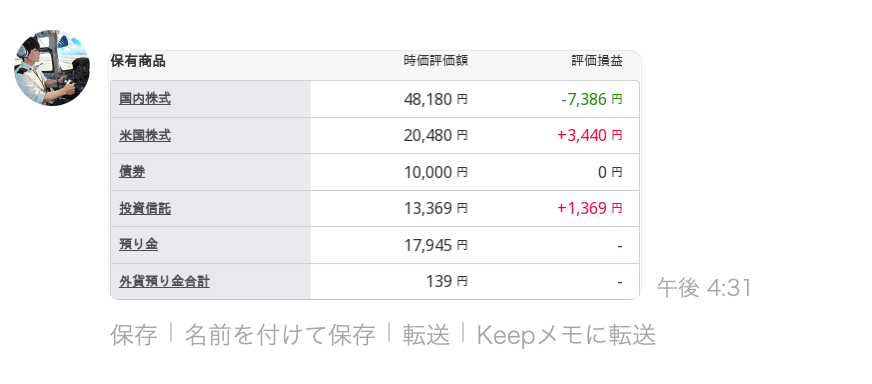Click the -7,386 円 loss value
The width and height of the screenshot is (872, 384).
point(592,100)
